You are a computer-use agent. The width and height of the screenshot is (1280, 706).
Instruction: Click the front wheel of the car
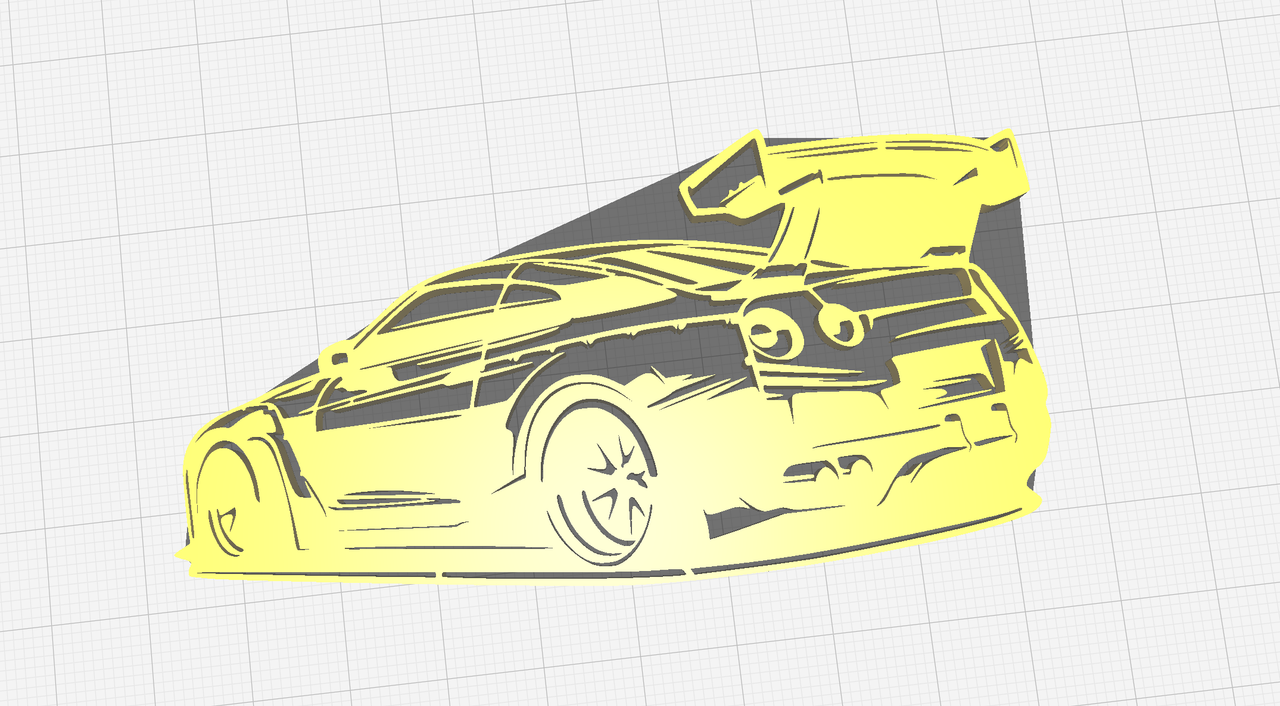coord(230,500)
